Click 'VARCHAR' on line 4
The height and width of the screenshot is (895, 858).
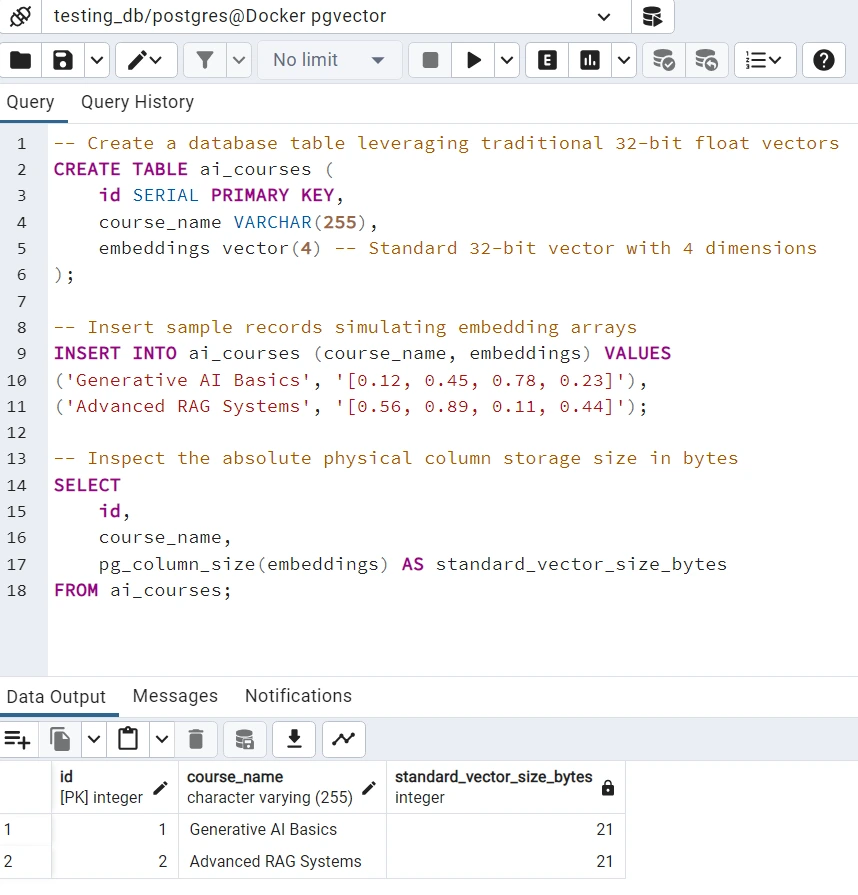pyautogui.click(x=272, y=222)
